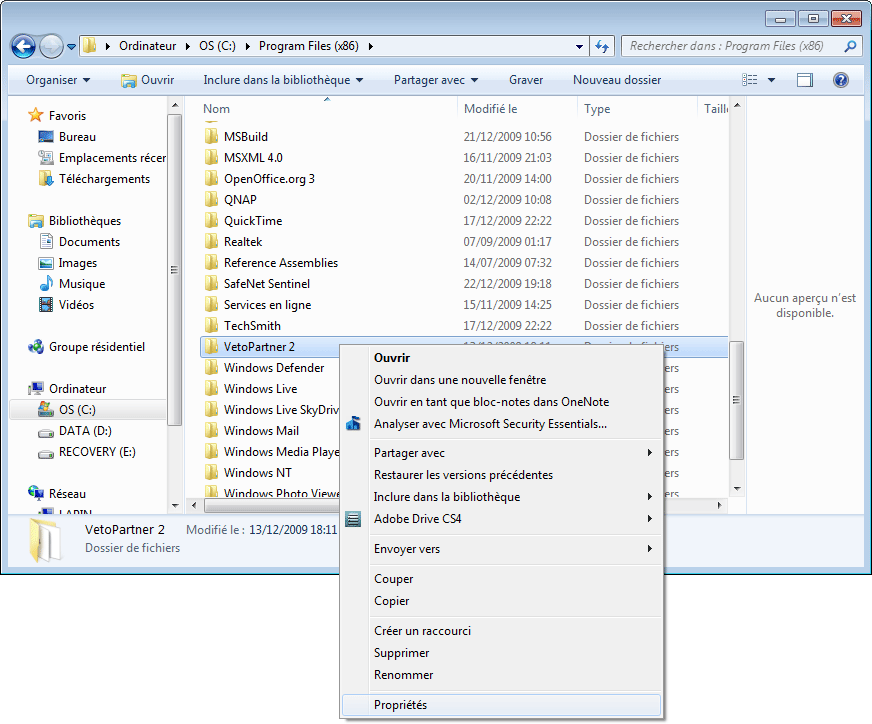Click Nouveau dossier in the toolbar
Viewport: 872px width, 724px height.
pyautogui.click(x=617, y=80)
